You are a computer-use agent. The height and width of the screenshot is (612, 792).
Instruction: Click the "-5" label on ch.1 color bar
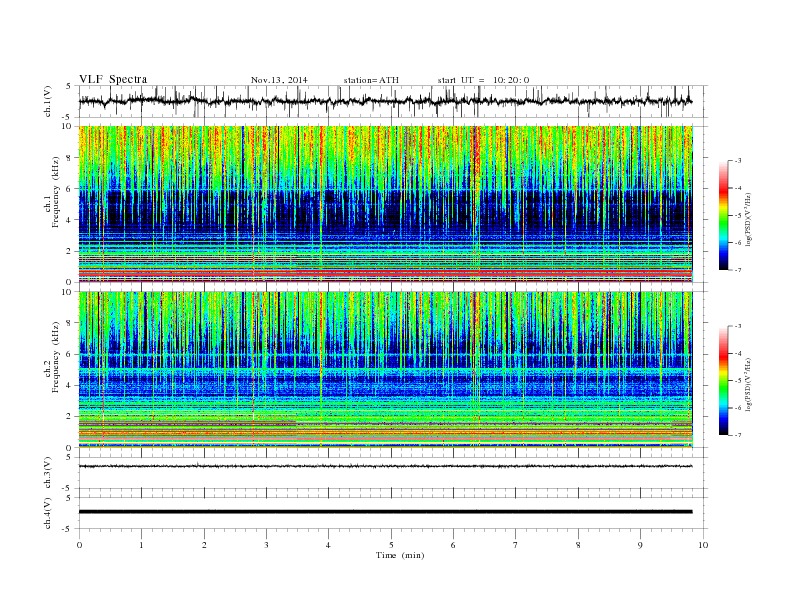738,216
